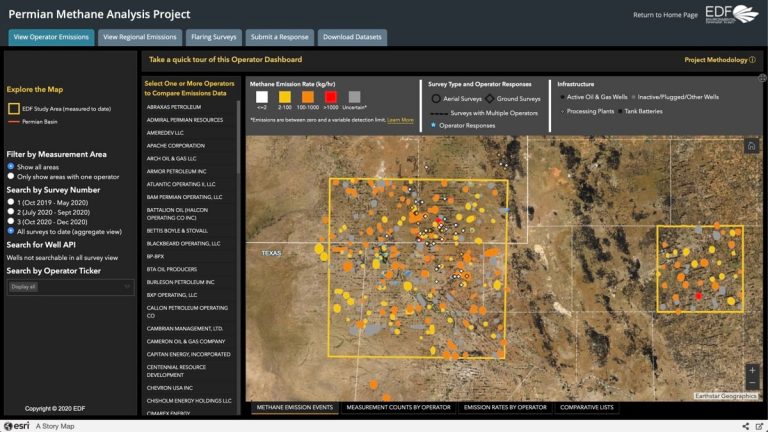The height and width of the screenshot is (432, 768).
Task: Select CALLON PETROLEUM OPERATING CO operator
Action: (187, 312)
